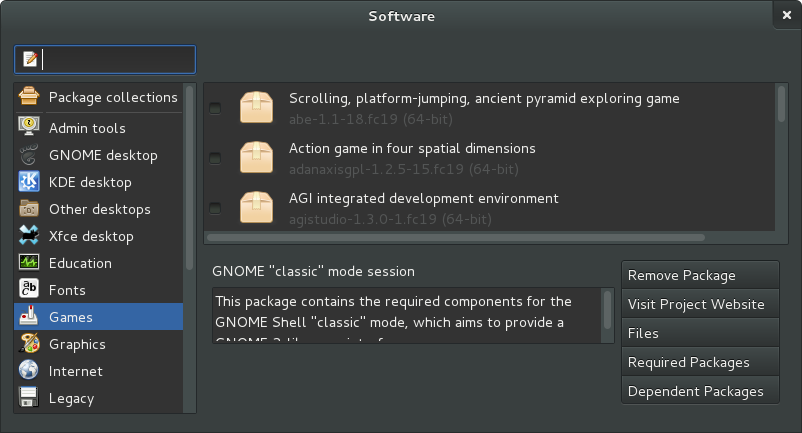Viewport: 802px width, 433px height.
Task: View Required Packages
Action: (x=700, y=362)
